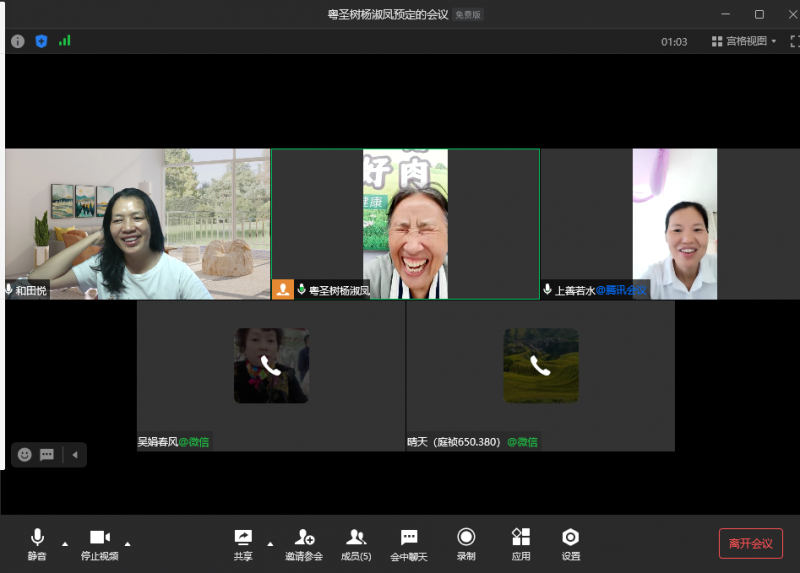
Task: Open the quick chat bubble icon
Action: click(x=47, y=455)
